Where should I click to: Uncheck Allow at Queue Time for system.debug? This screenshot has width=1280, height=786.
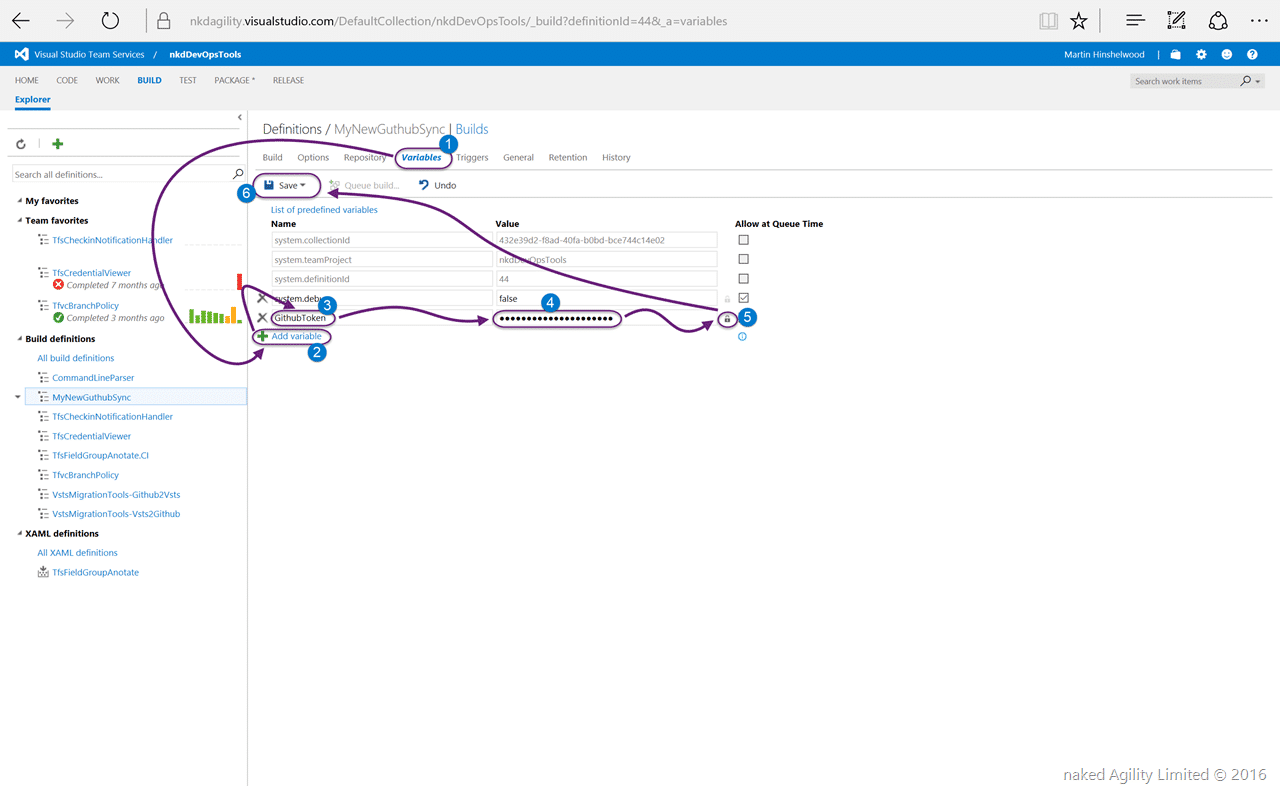[743, 298]
